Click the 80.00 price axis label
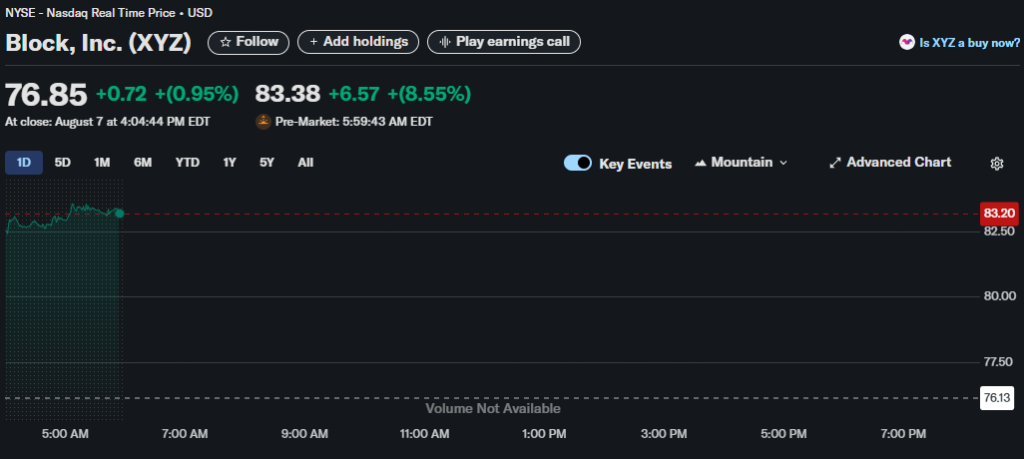This screenshot has width=1024, height=459. tap(999, 296)
